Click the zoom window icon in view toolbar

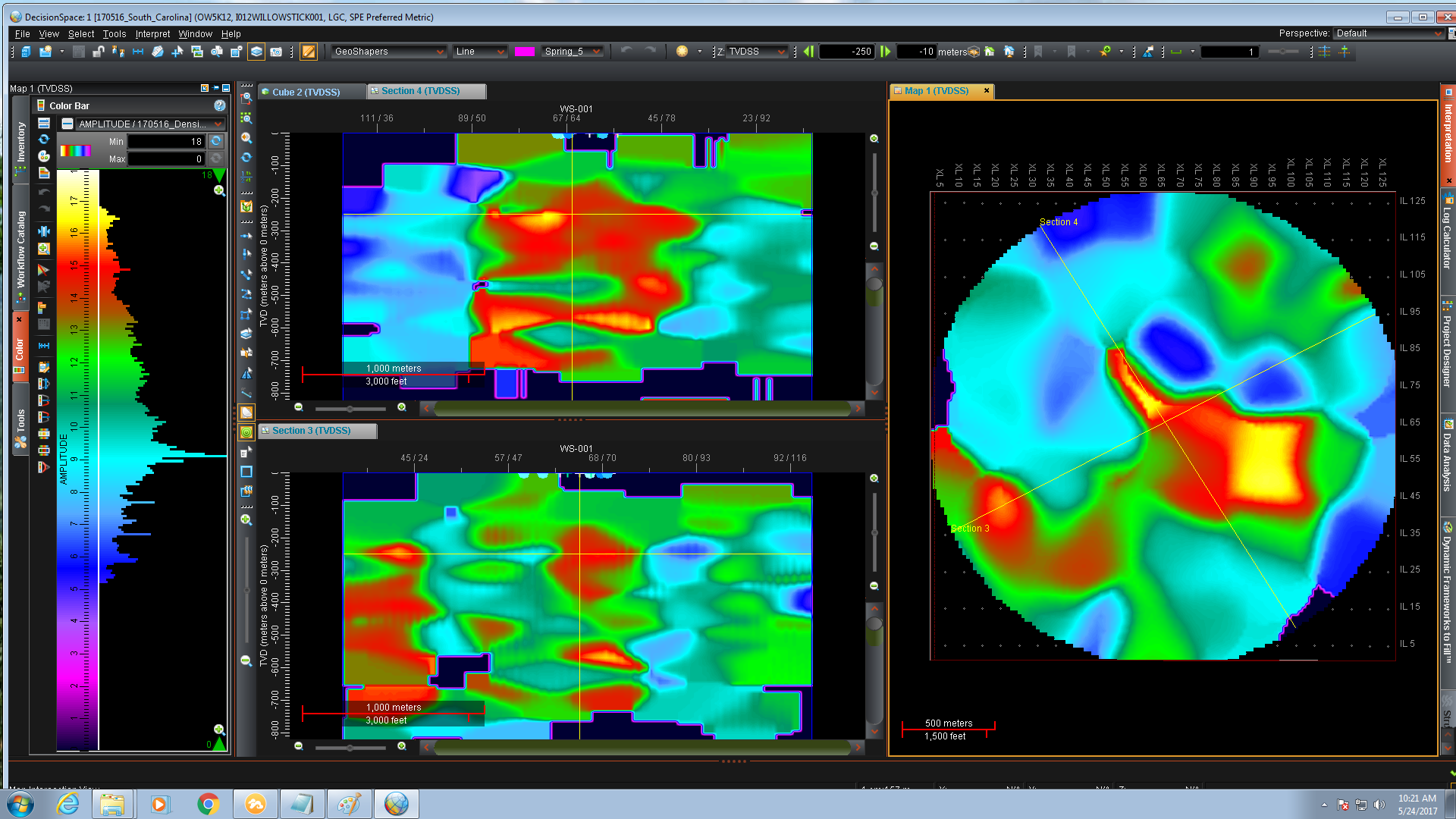(x=246, y=99)
